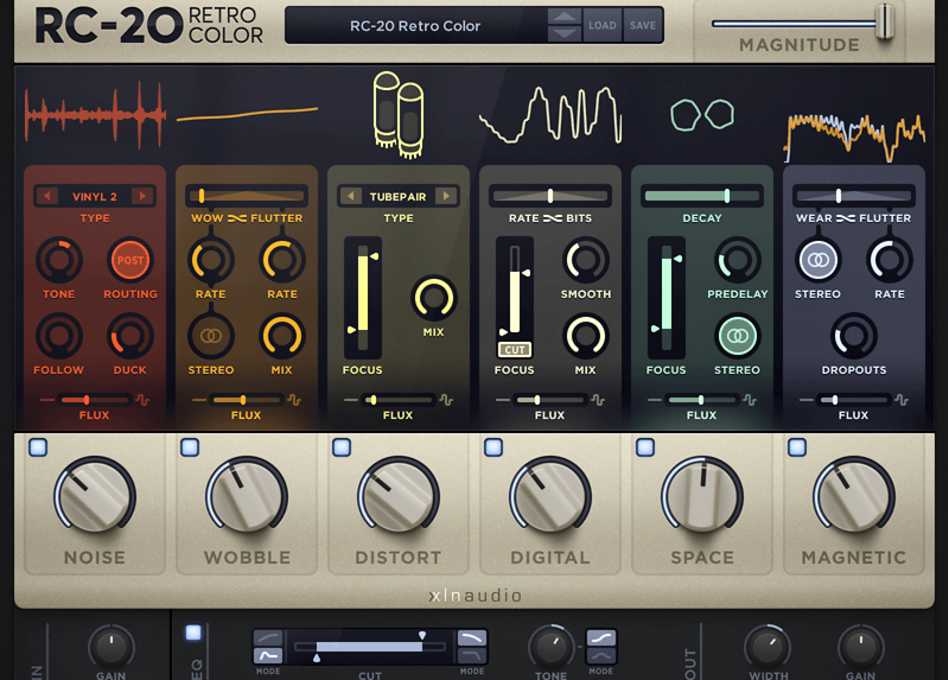This screenshot has width=948, height=680.
Task: Click the LOAD preset button
Action: pos(604,25)
